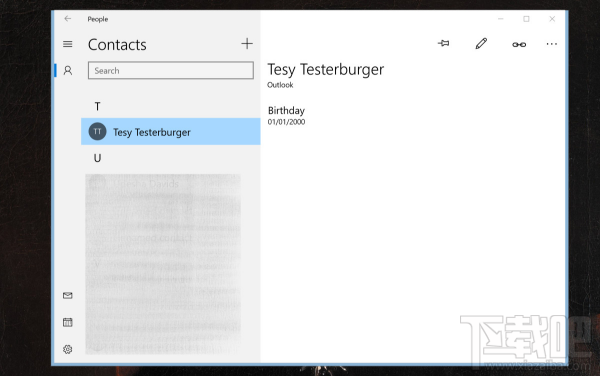Screen dimensions: 600x376
Task: Click the contacts Search field
Action: point(171,70)
